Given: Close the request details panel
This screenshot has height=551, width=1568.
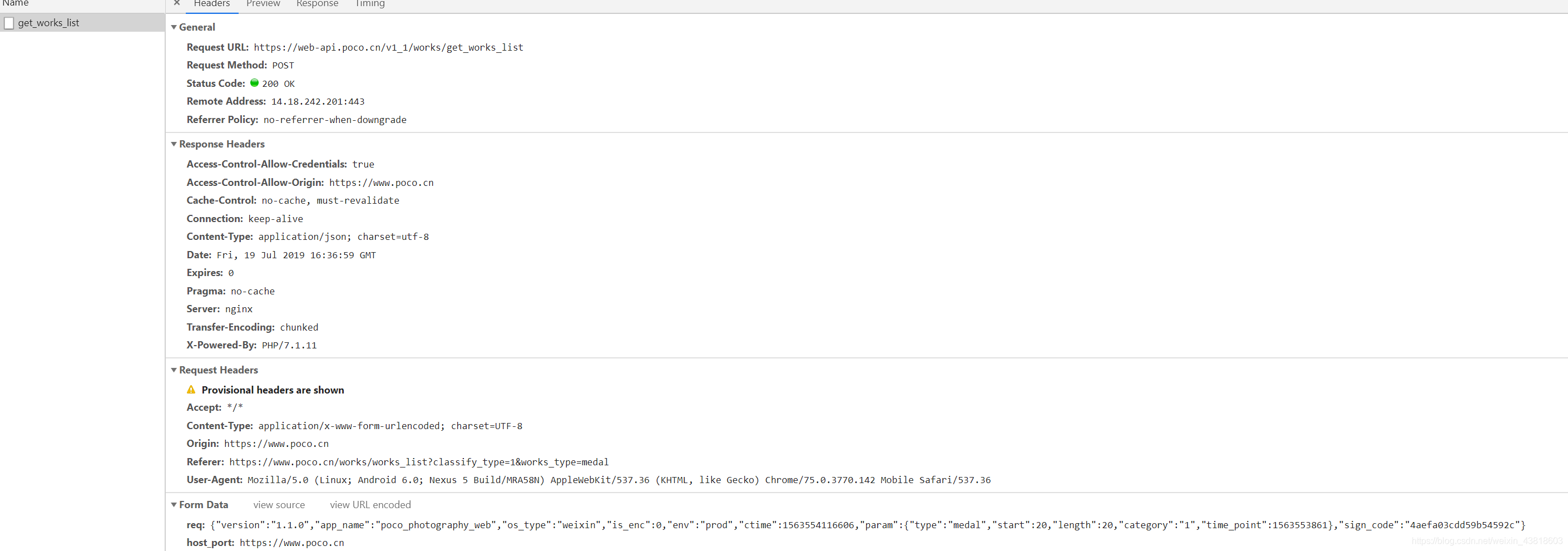Looking at the screenshot, I should [x=176, y=3].
